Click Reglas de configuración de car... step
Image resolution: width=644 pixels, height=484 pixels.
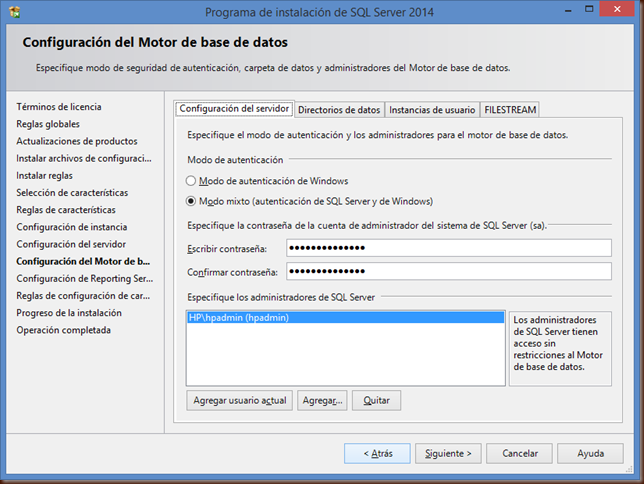pyautogui.click(x=83, y=296)
